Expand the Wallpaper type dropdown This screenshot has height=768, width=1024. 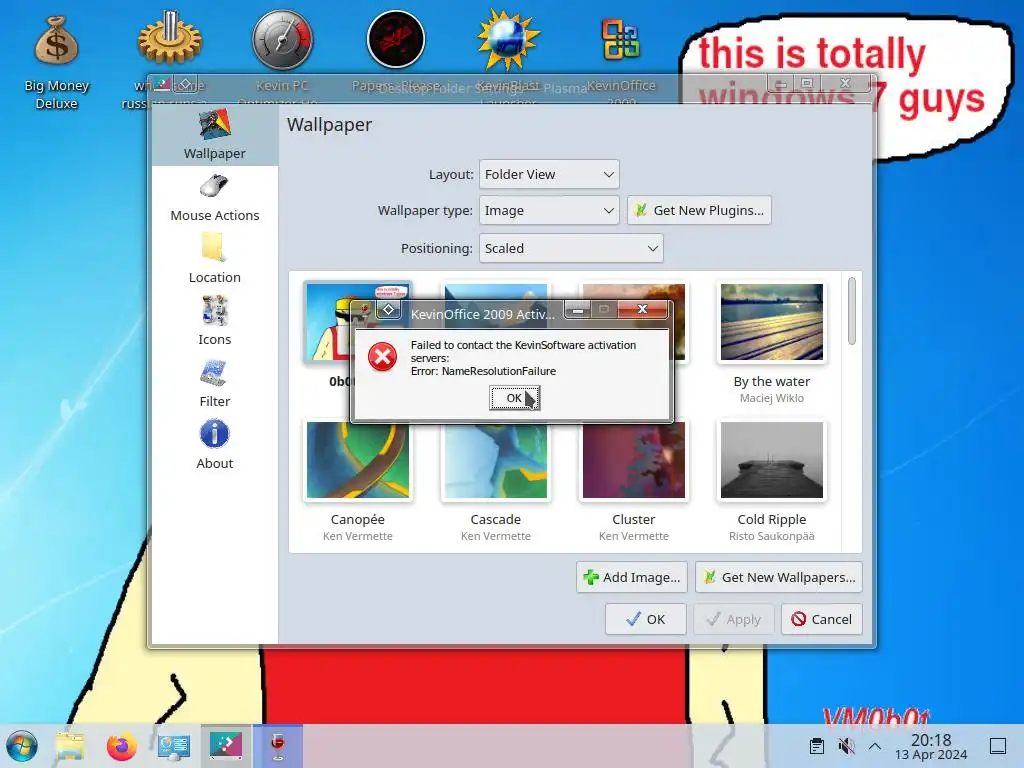pos(549,210)
